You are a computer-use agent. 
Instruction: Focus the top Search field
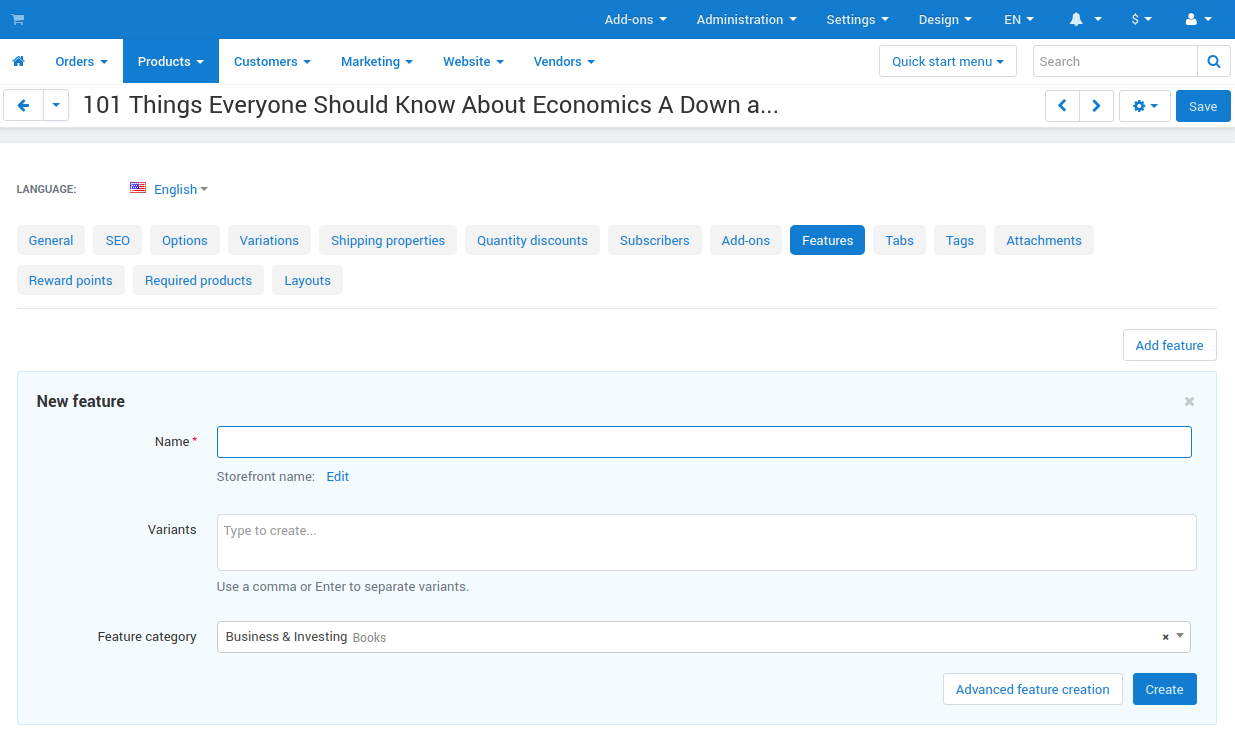point(1115,61)
